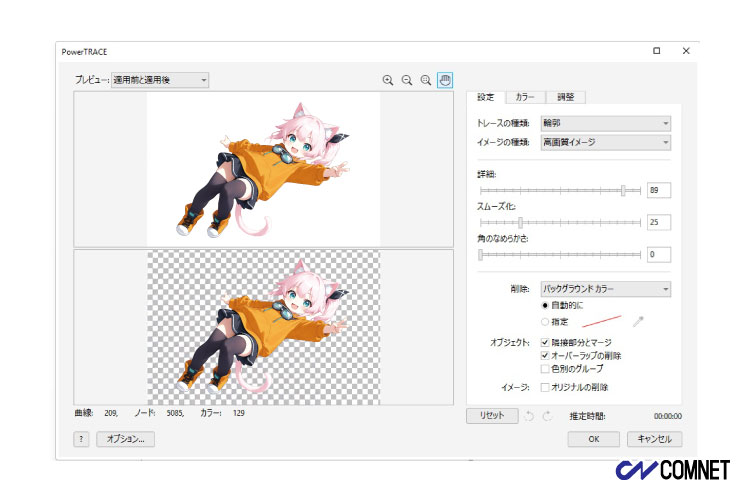Click the 曲線 count value 209
The width and height of the screenshot is (750, 500).
point(111,413)
